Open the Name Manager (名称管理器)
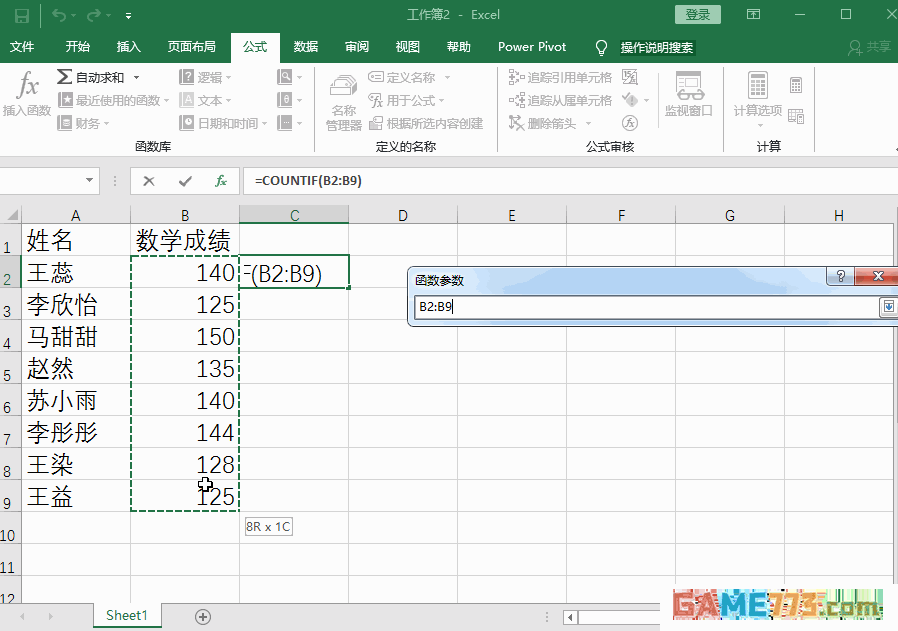 (x=343, y=103)
